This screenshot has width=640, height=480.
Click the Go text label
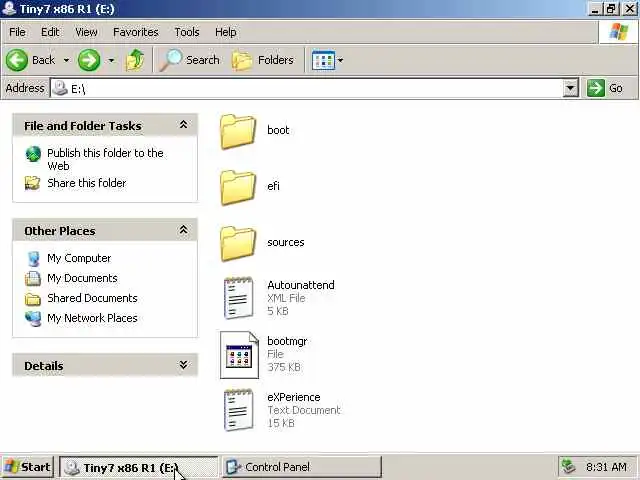[616, 88]
